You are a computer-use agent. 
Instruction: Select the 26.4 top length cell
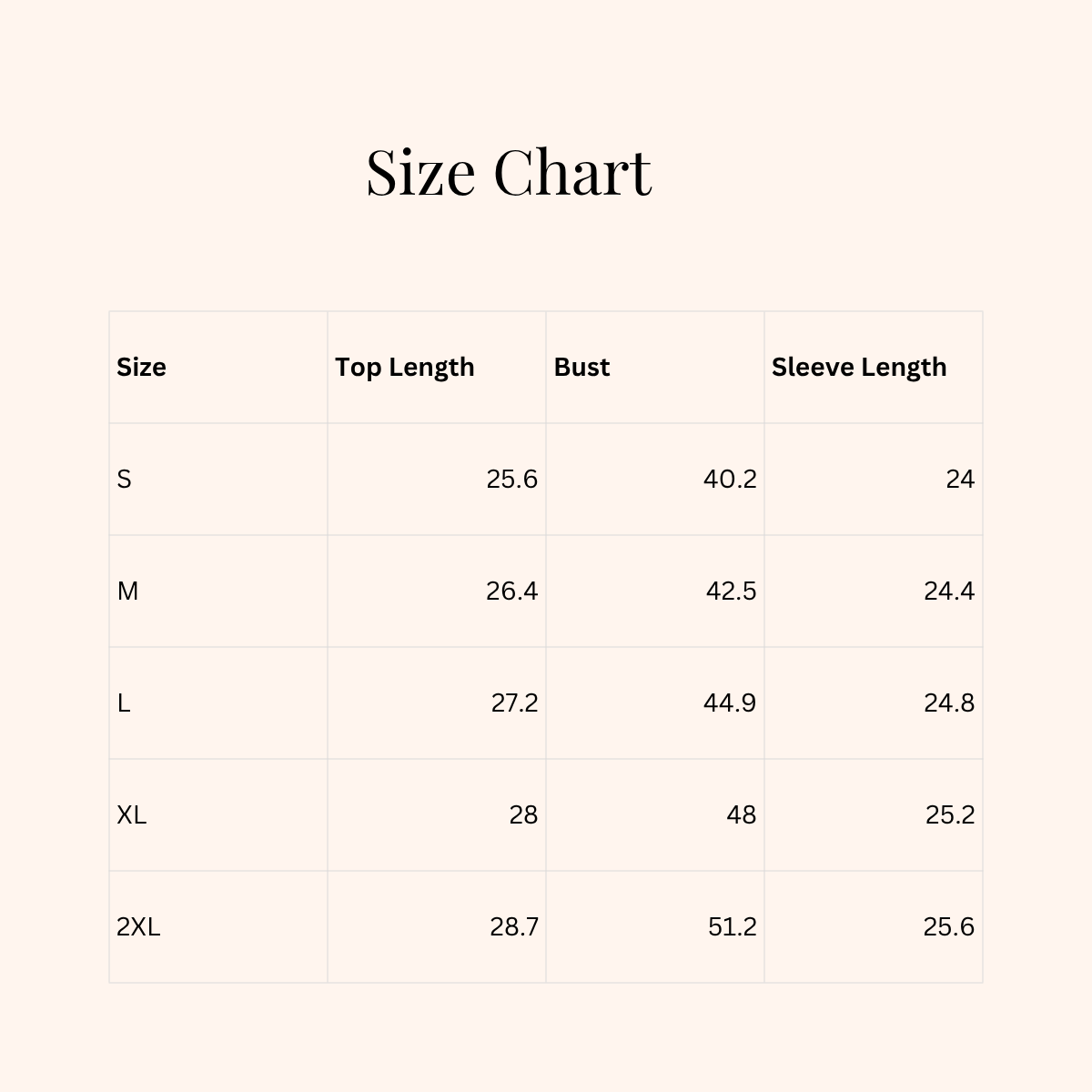tap(511, 591)
